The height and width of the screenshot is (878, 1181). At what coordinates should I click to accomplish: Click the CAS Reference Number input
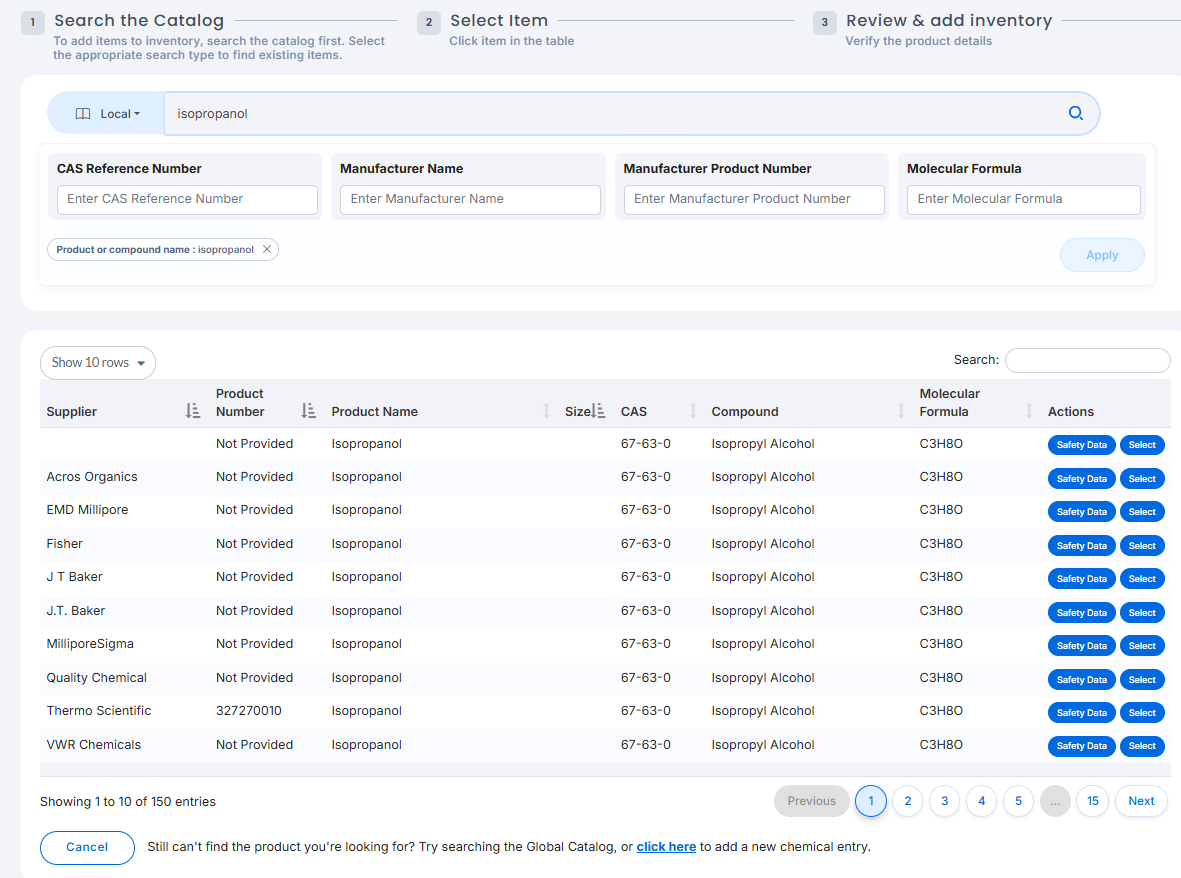coord(187,200)
